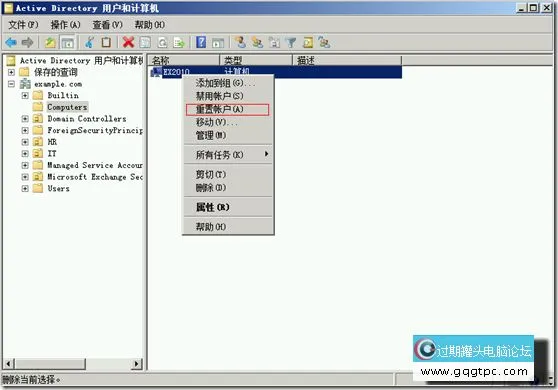Click the Create new group toolbar icon
This screenshot has width=558, height=390.
point(257,43)
